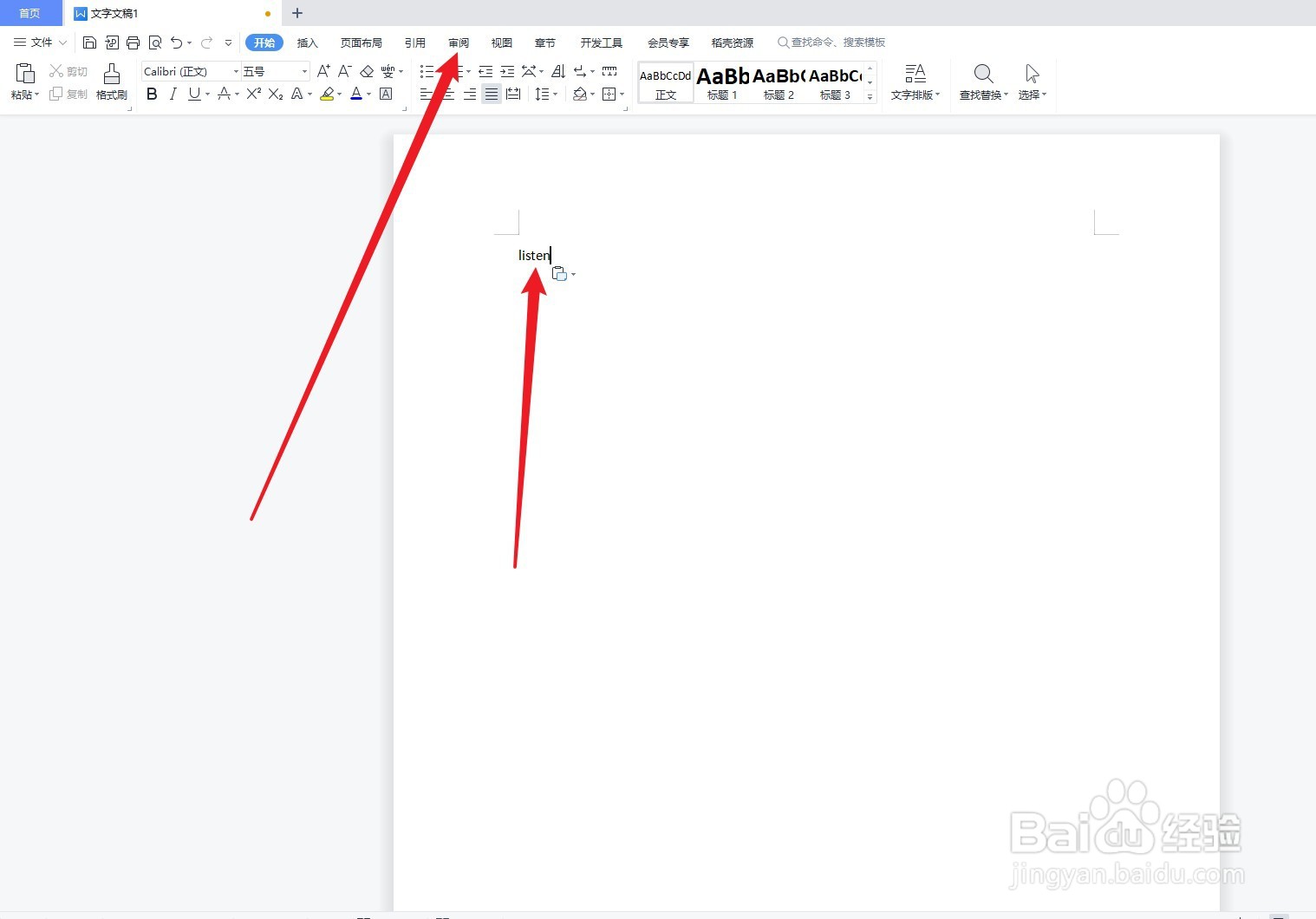Viewport: 1316px width, 919px height.
Task: Decrease font size with A- icon
Action: click(x=344, y=71)
